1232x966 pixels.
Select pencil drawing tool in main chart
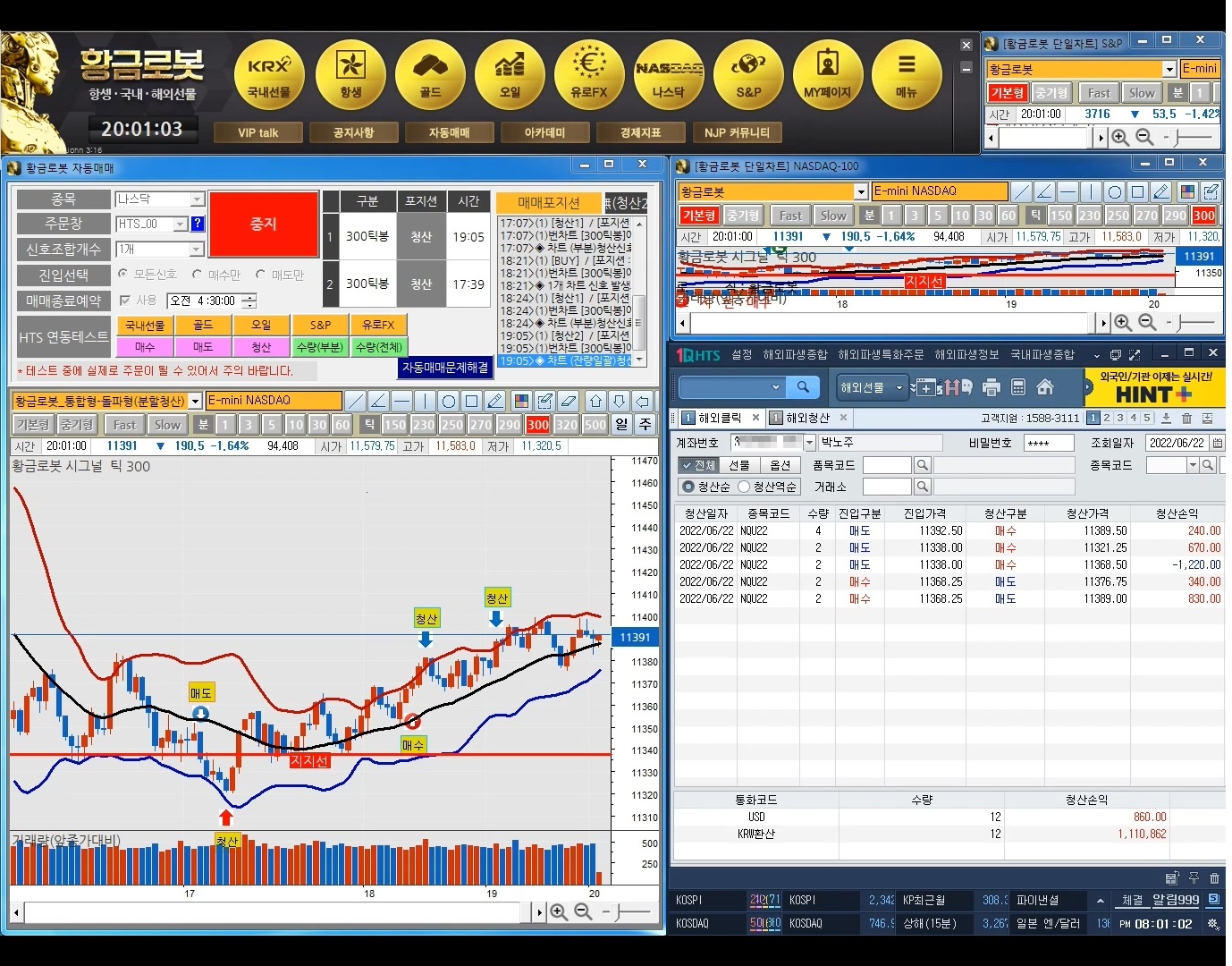point(494,401)
